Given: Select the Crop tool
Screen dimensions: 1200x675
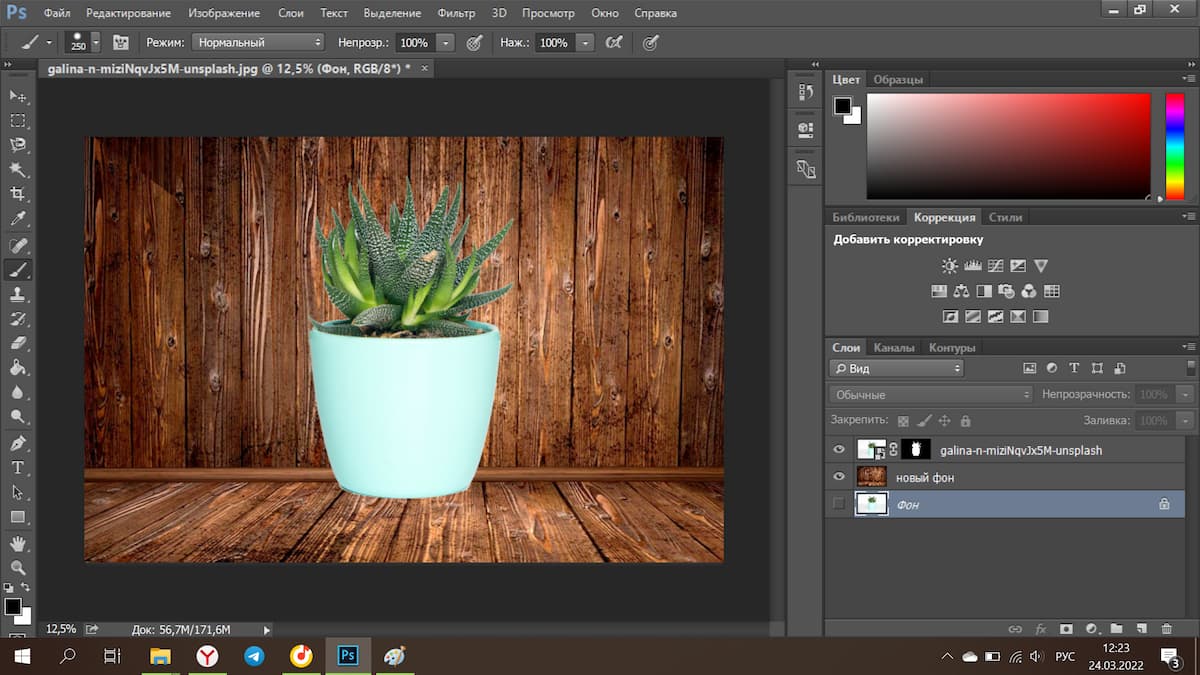Looking at the screenshot, I should coord(18,194).
